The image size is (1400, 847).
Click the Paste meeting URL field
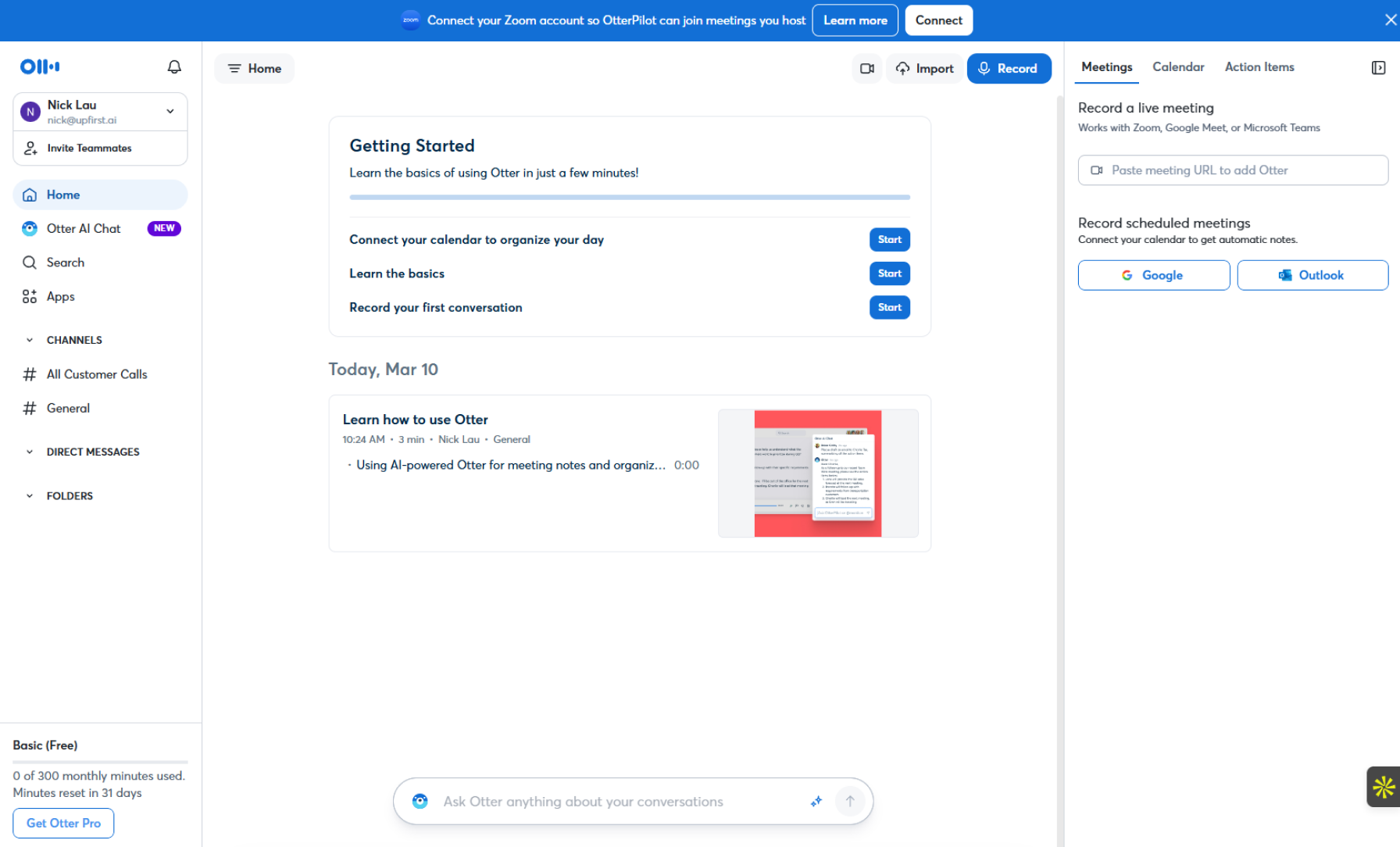point(1233,170)
